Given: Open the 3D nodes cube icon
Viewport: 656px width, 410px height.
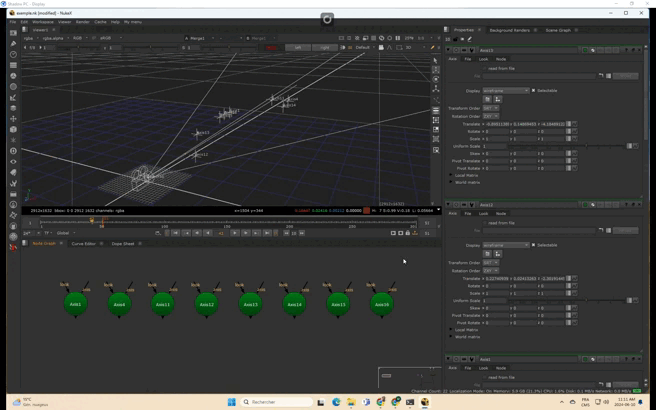Looking at the screenshot, I should (13, 129).
